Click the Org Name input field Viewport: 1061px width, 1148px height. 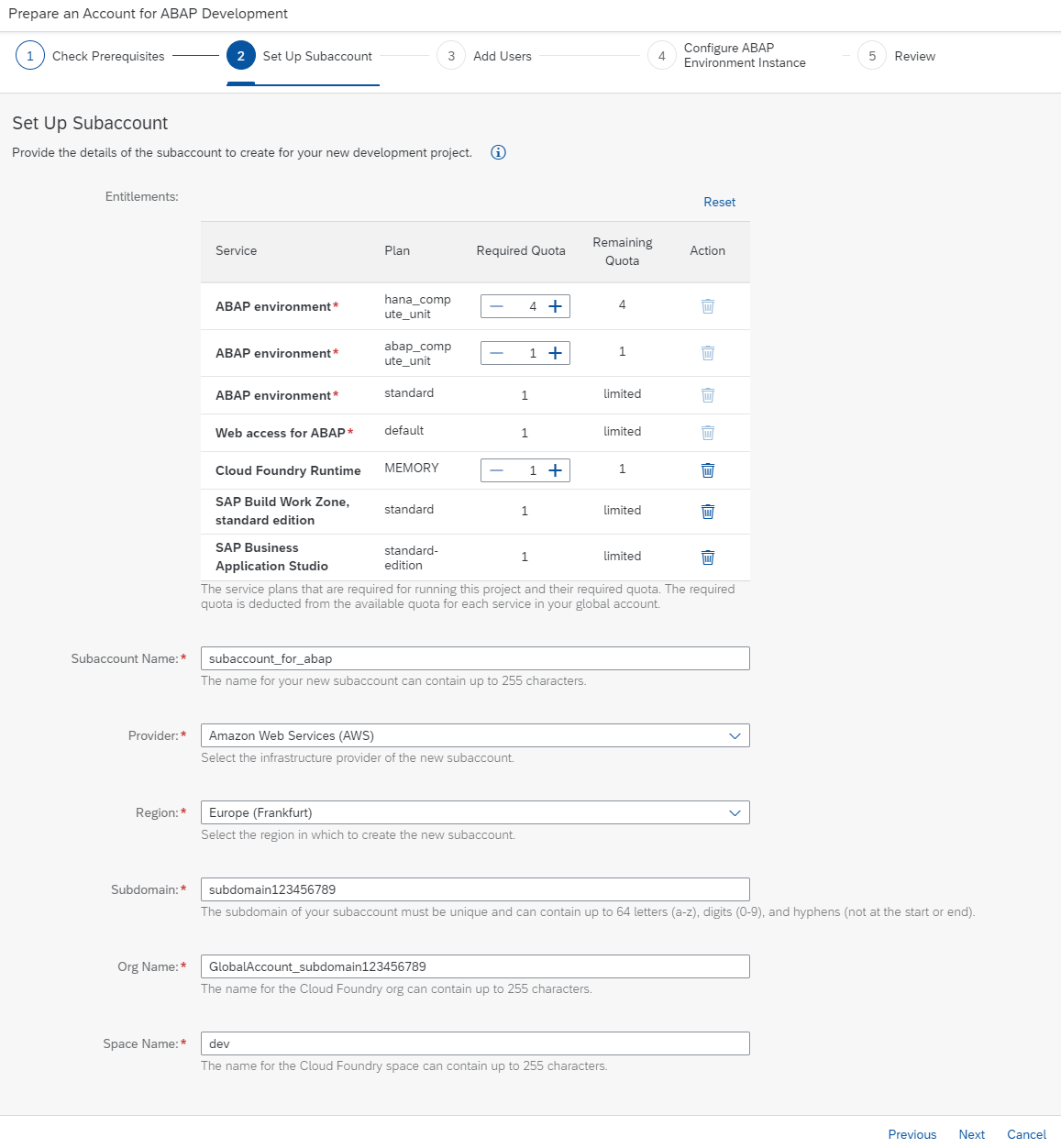click(x=475, y=966)
